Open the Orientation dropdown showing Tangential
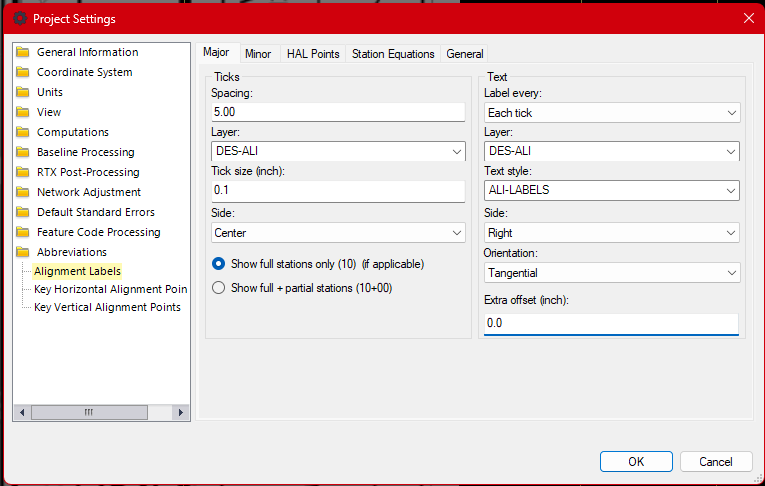This screenshot has height=486, width=765. [612, 273]
